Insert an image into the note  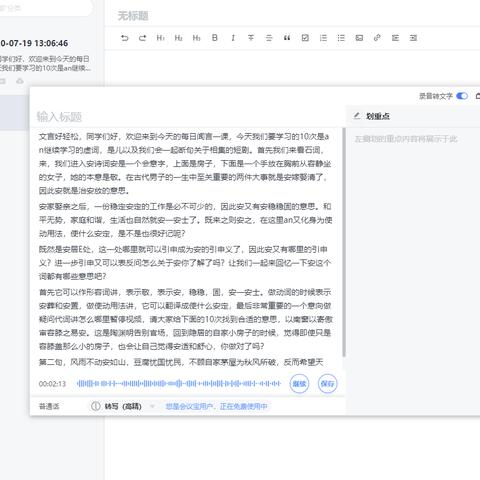(359, 38)
